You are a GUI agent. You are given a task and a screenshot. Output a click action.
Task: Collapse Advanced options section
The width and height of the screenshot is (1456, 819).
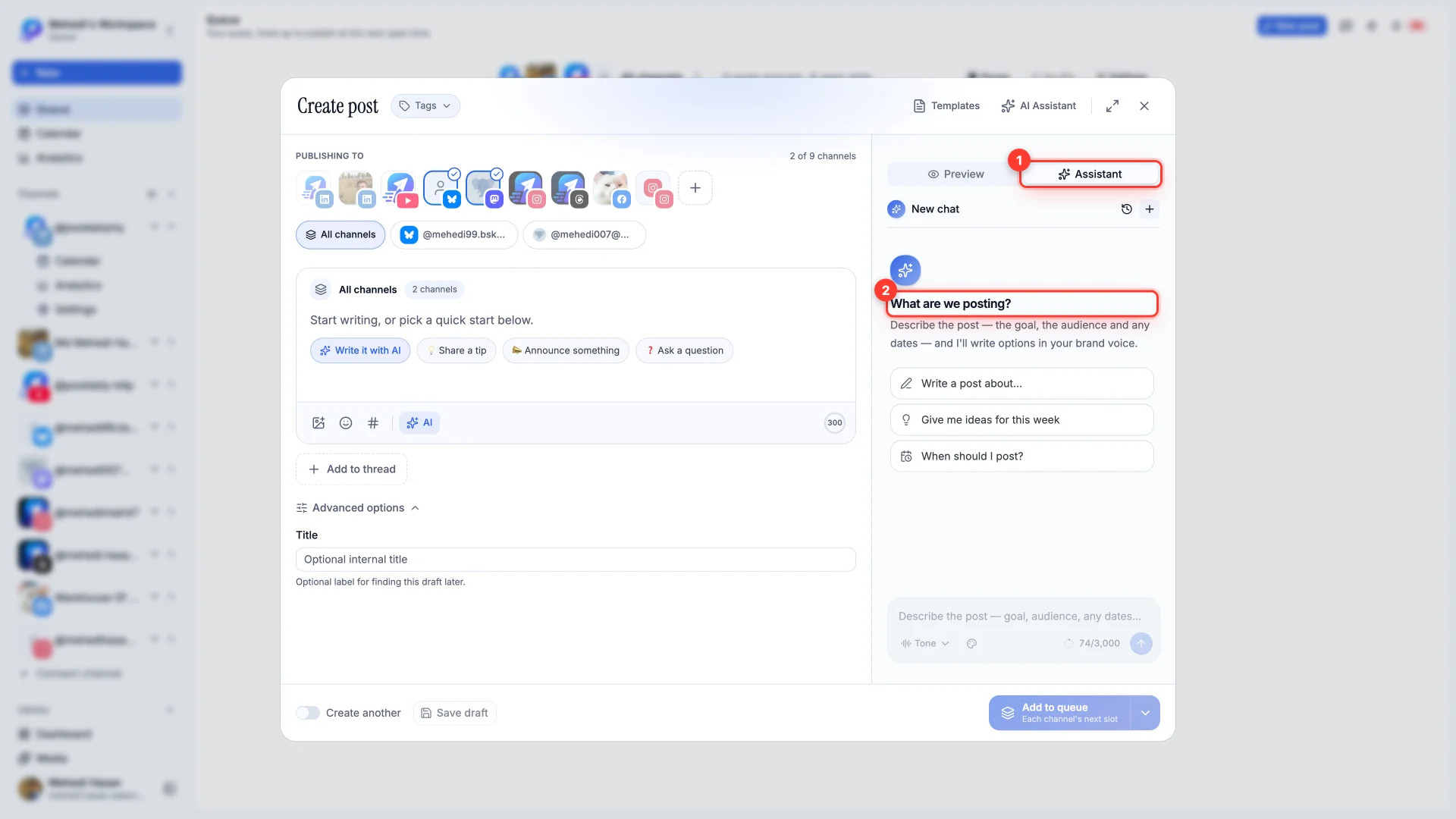tap(357, 508)
